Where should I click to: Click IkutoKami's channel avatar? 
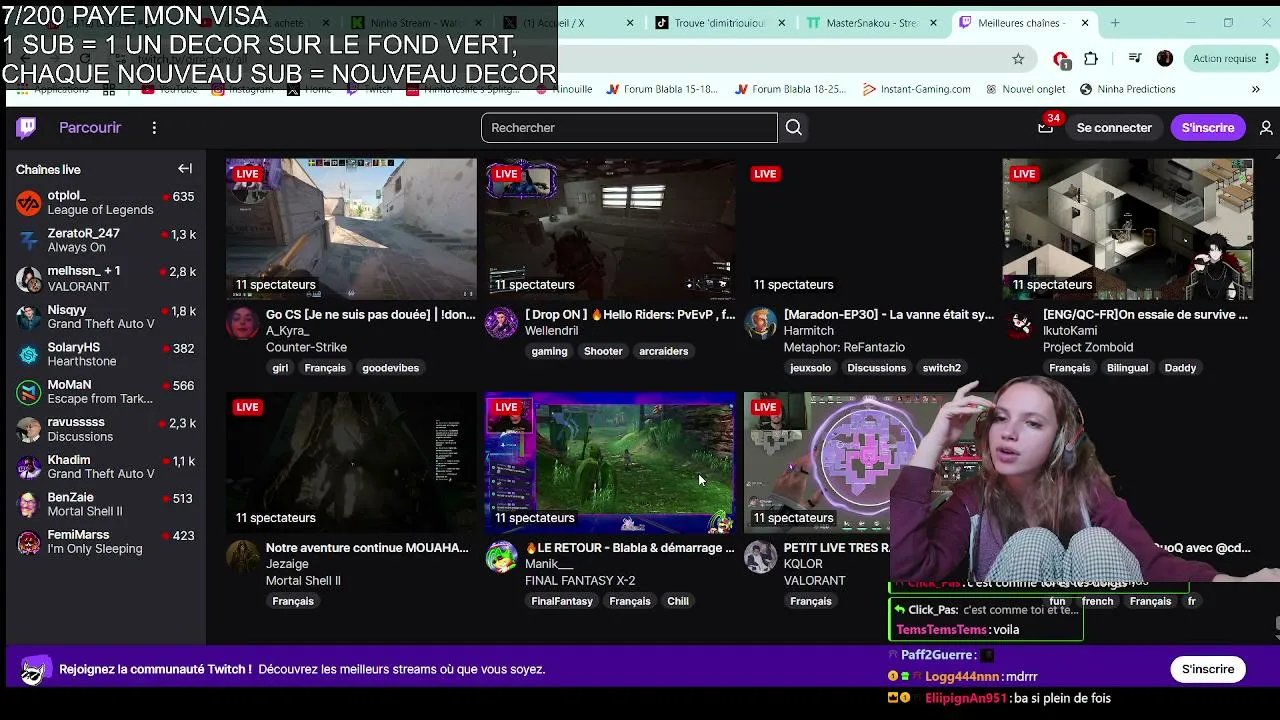(x=1020, y=324)
